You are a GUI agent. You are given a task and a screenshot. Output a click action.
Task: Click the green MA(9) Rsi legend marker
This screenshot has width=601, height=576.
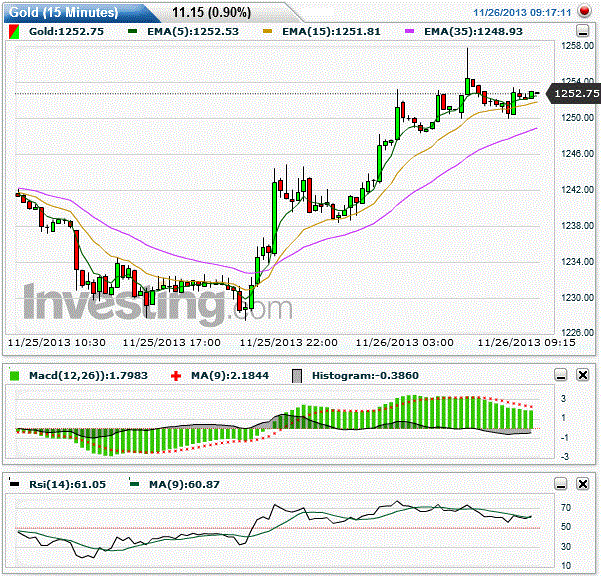point(134,484)
